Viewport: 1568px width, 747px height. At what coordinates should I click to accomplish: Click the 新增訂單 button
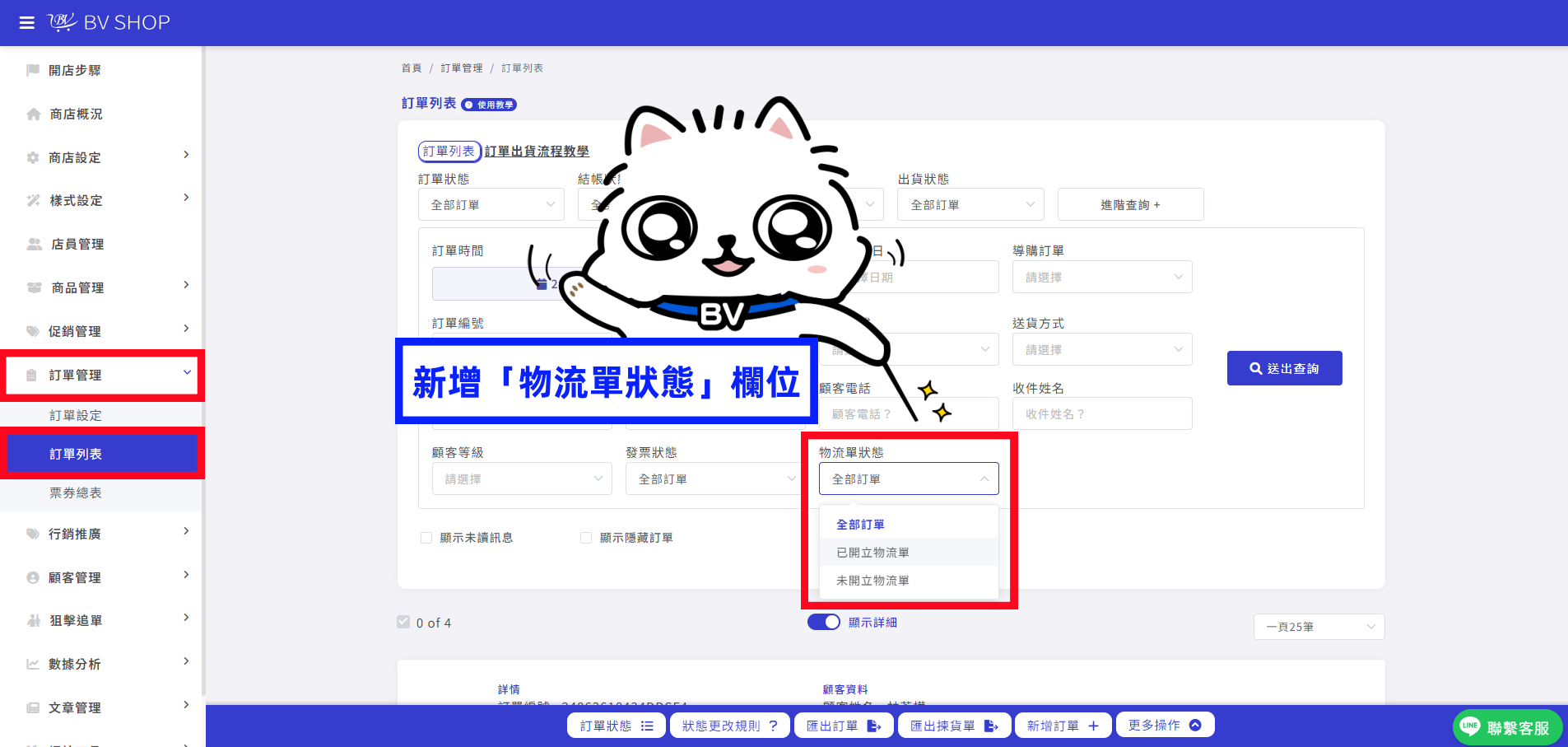pos(1063,726)
